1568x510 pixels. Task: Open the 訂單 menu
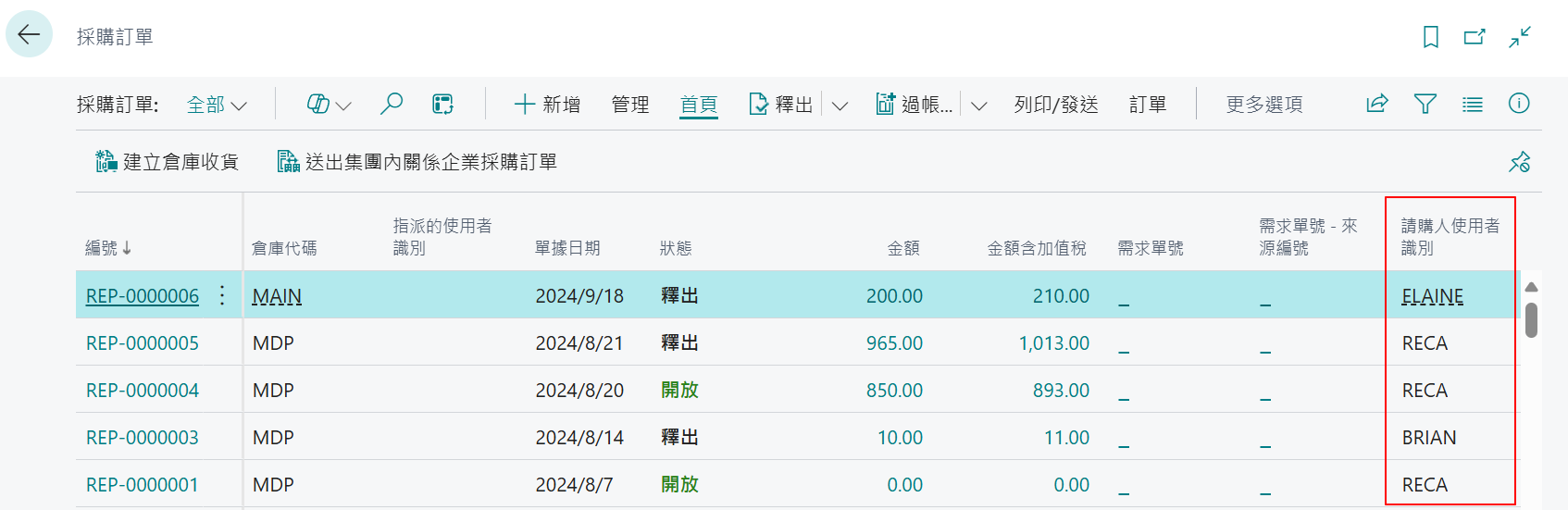tap(1148, 105)
